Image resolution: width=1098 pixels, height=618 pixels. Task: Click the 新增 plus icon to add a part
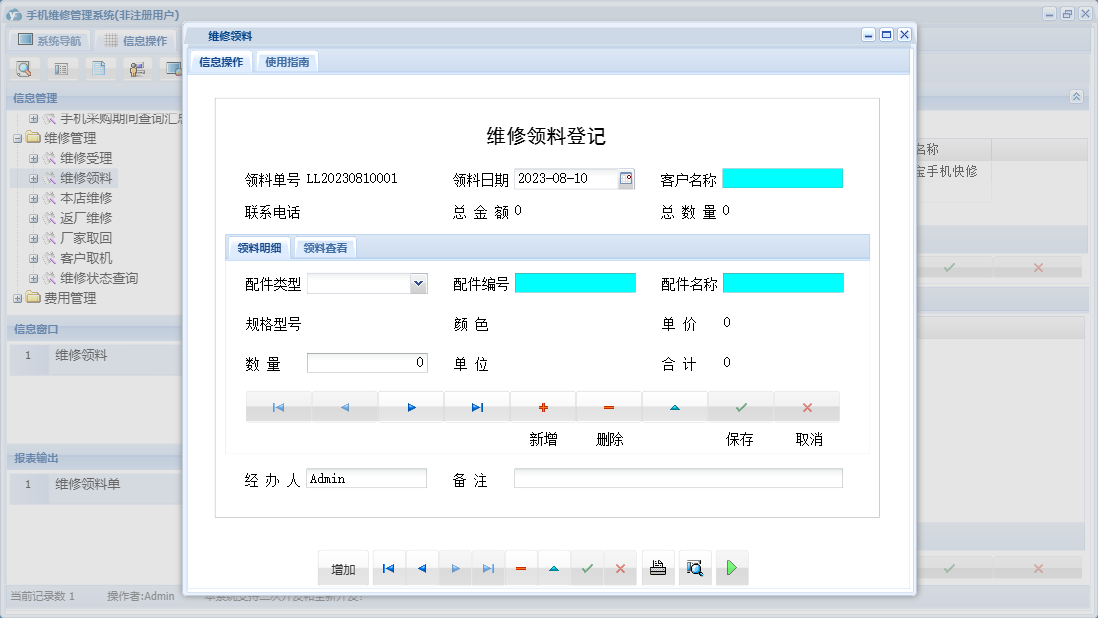pos(542,406)
